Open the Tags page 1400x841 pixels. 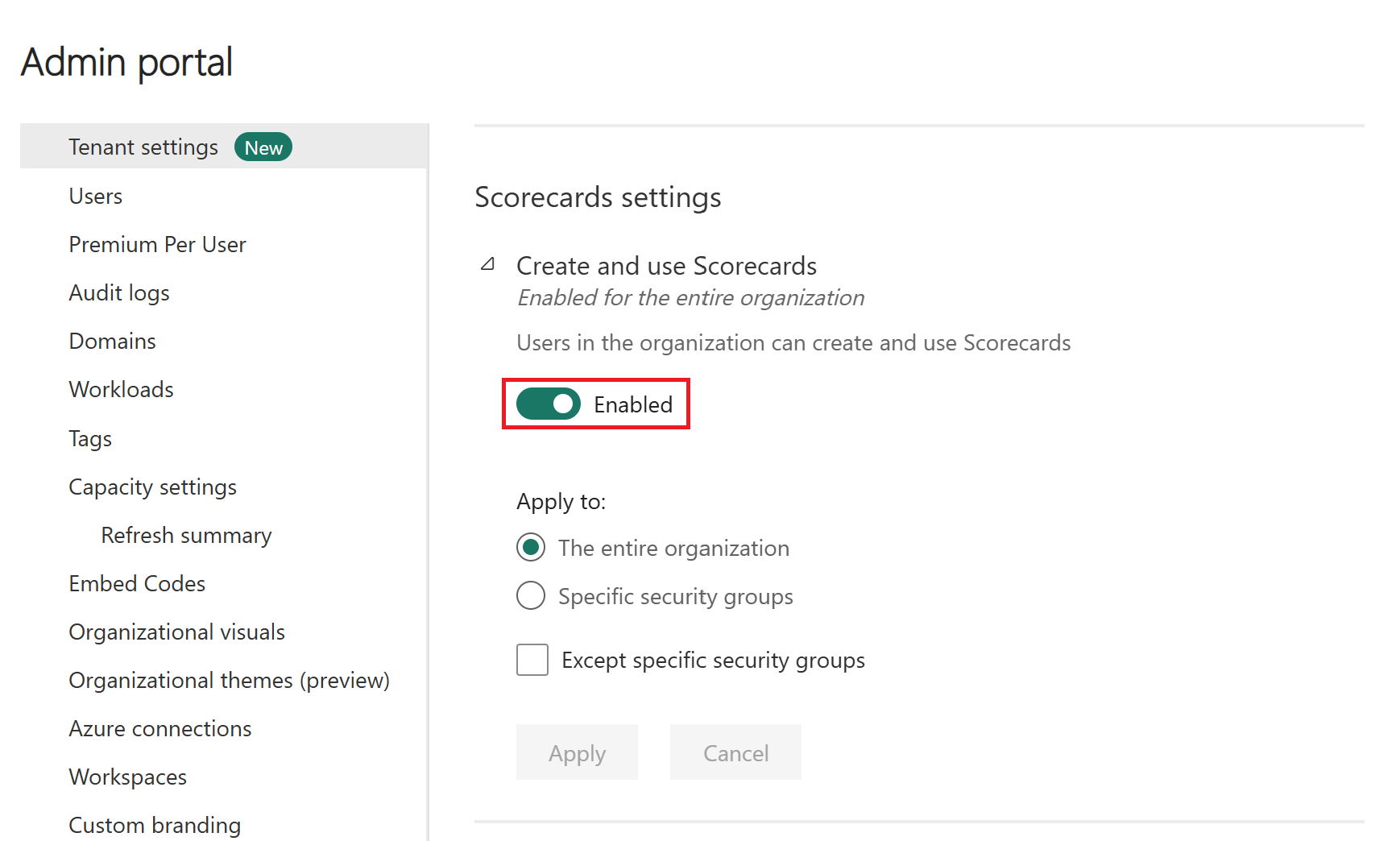pyautogui.click(x=90, y=439)
